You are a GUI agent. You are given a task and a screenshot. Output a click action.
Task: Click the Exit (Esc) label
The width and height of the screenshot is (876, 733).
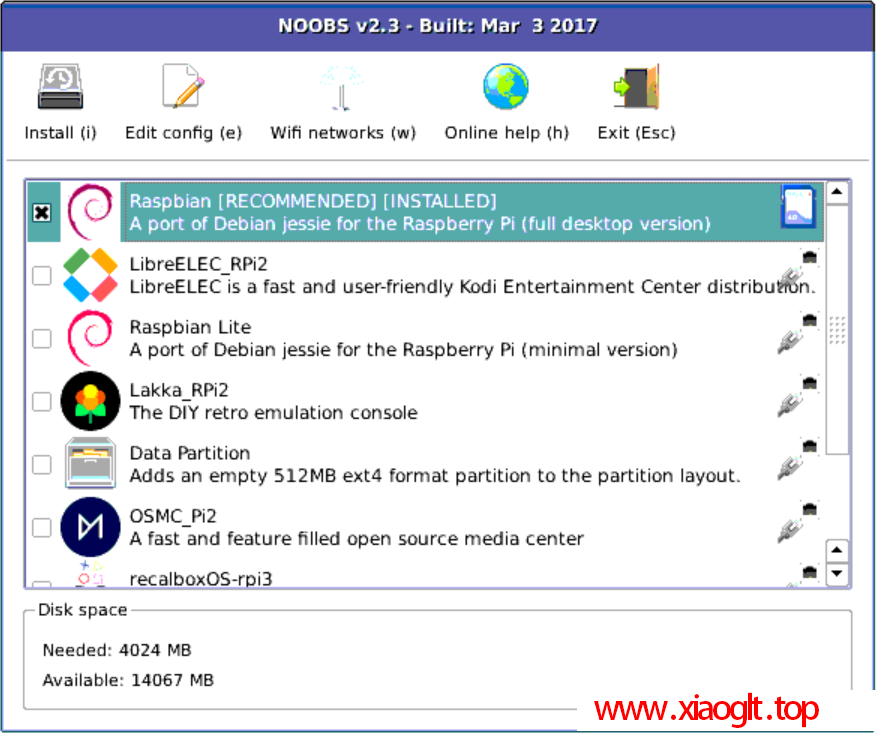tap(636, 133)
